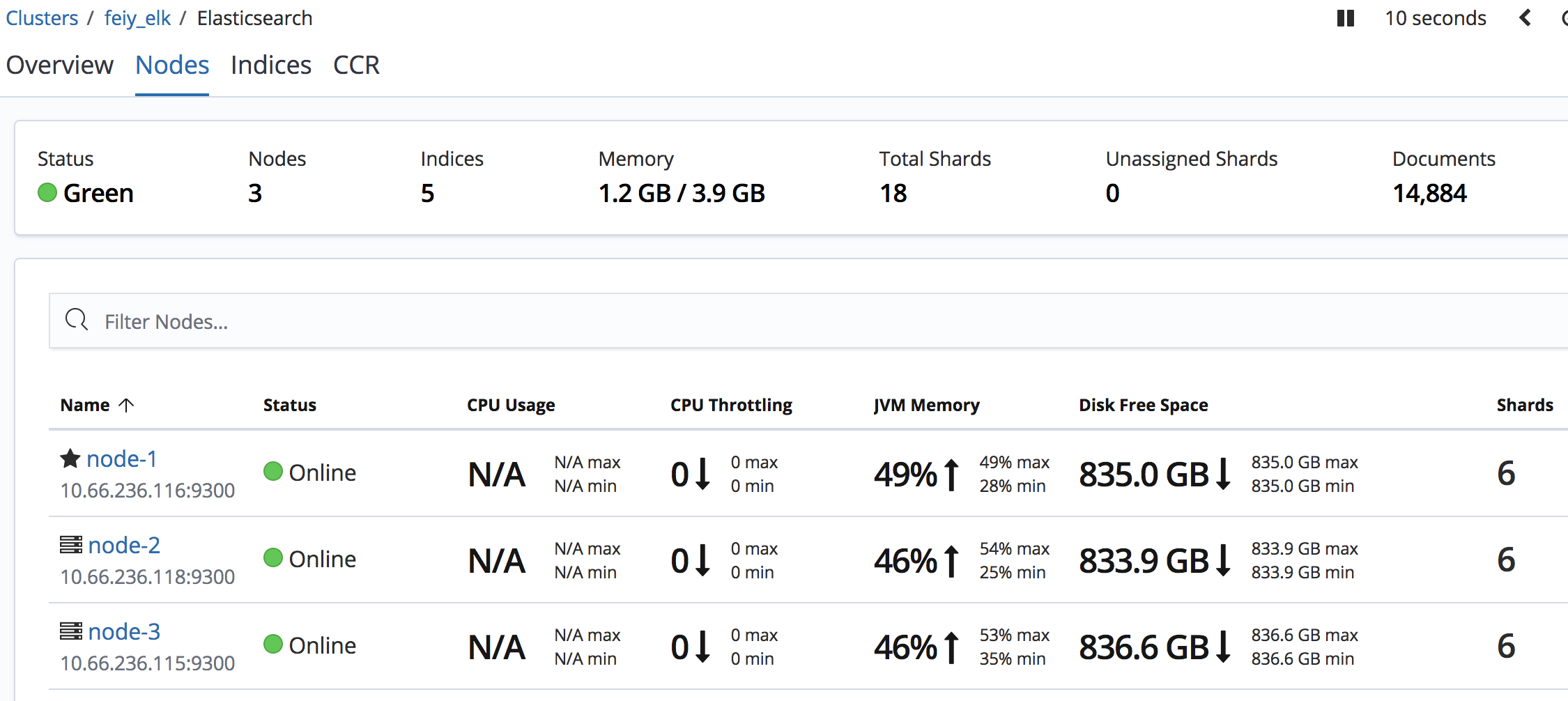Sort nodes by CPU Usage column
Viewport: 1568px width, 701px height.
click(x=511, y=405)
